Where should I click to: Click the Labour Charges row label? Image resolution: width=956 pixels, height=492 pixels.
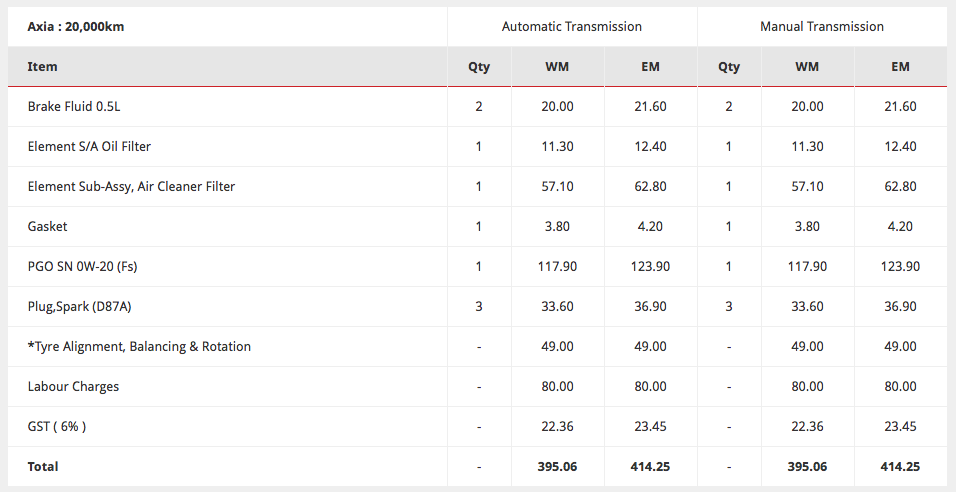tap(73, 387)
